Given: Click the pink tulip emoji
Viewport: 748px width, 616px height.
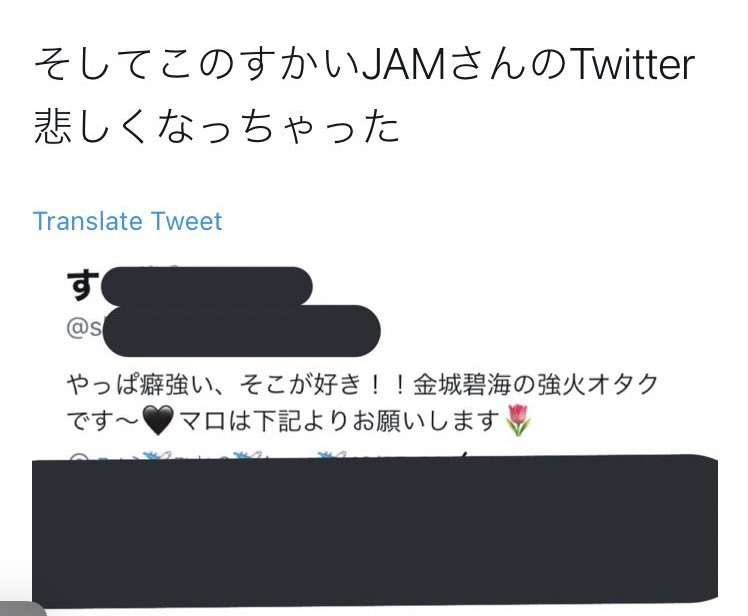Looking at the screenshot, I should tap(518, 420).
